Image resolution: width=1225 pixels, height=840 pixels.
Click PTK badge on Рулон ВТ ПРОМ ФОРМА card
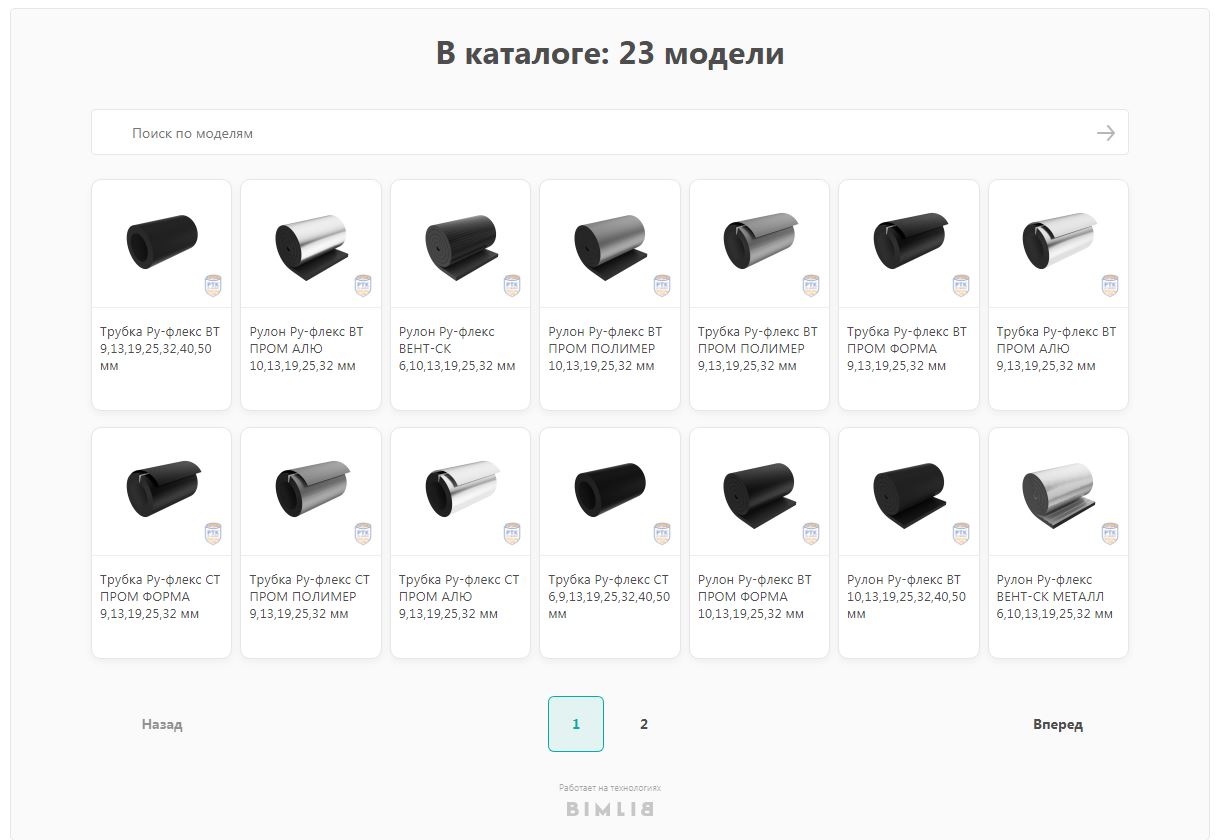click(811, 534)
